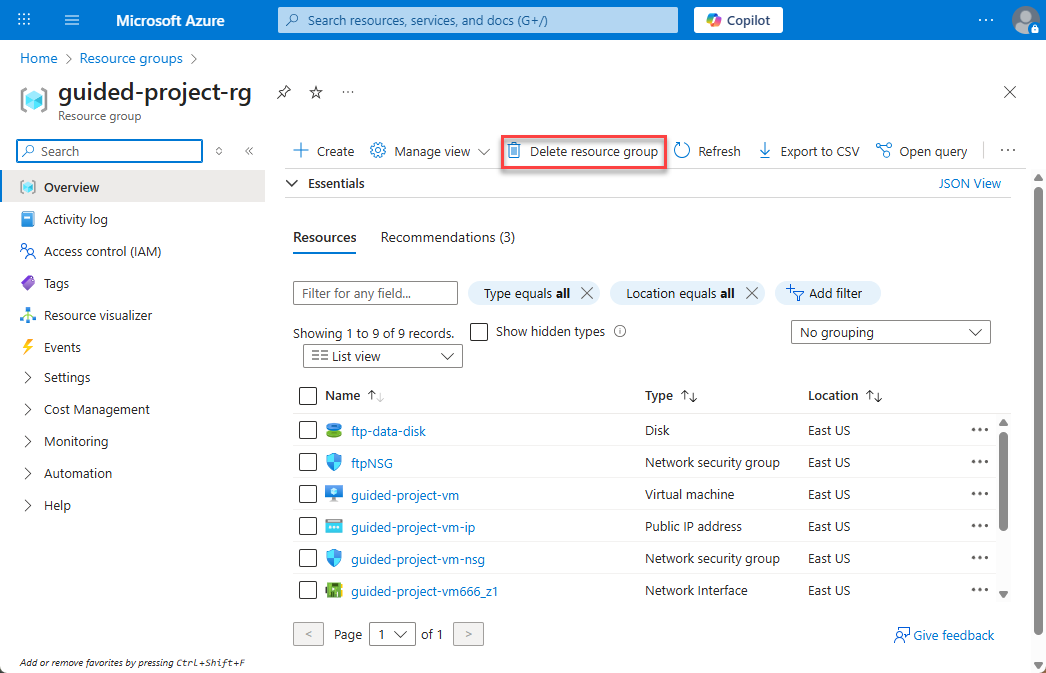Open the user account avatar
This screenshot has height=673, width=1046.
(1025, 20)
